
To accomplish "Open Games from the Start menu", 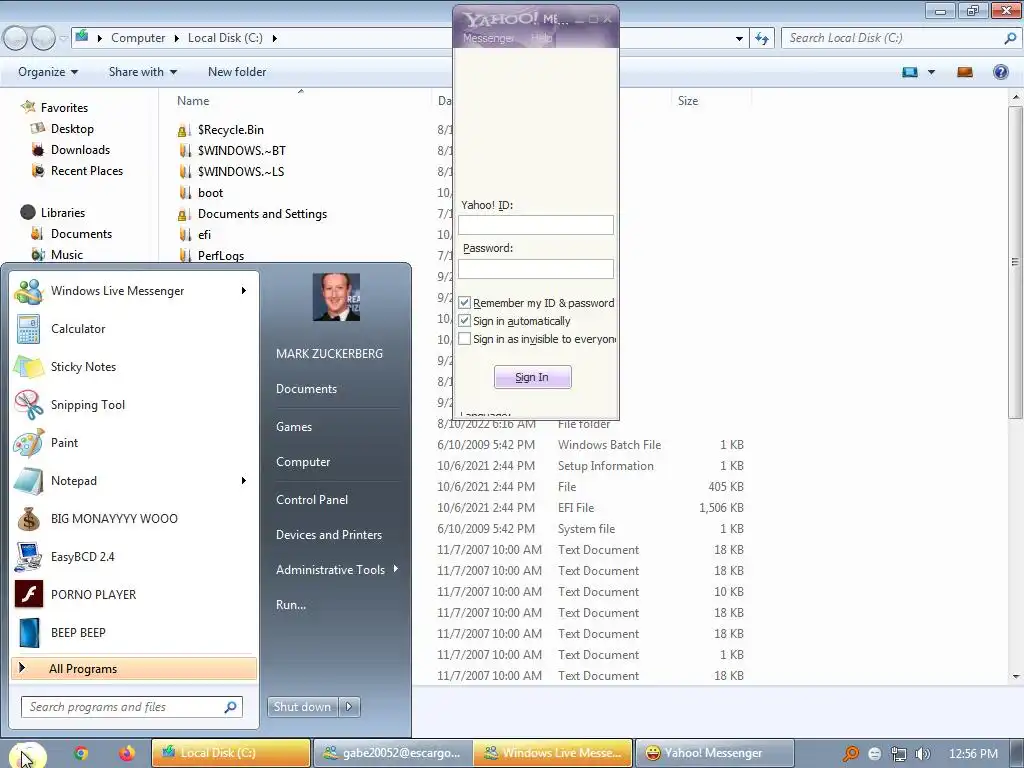I will 294,427.
